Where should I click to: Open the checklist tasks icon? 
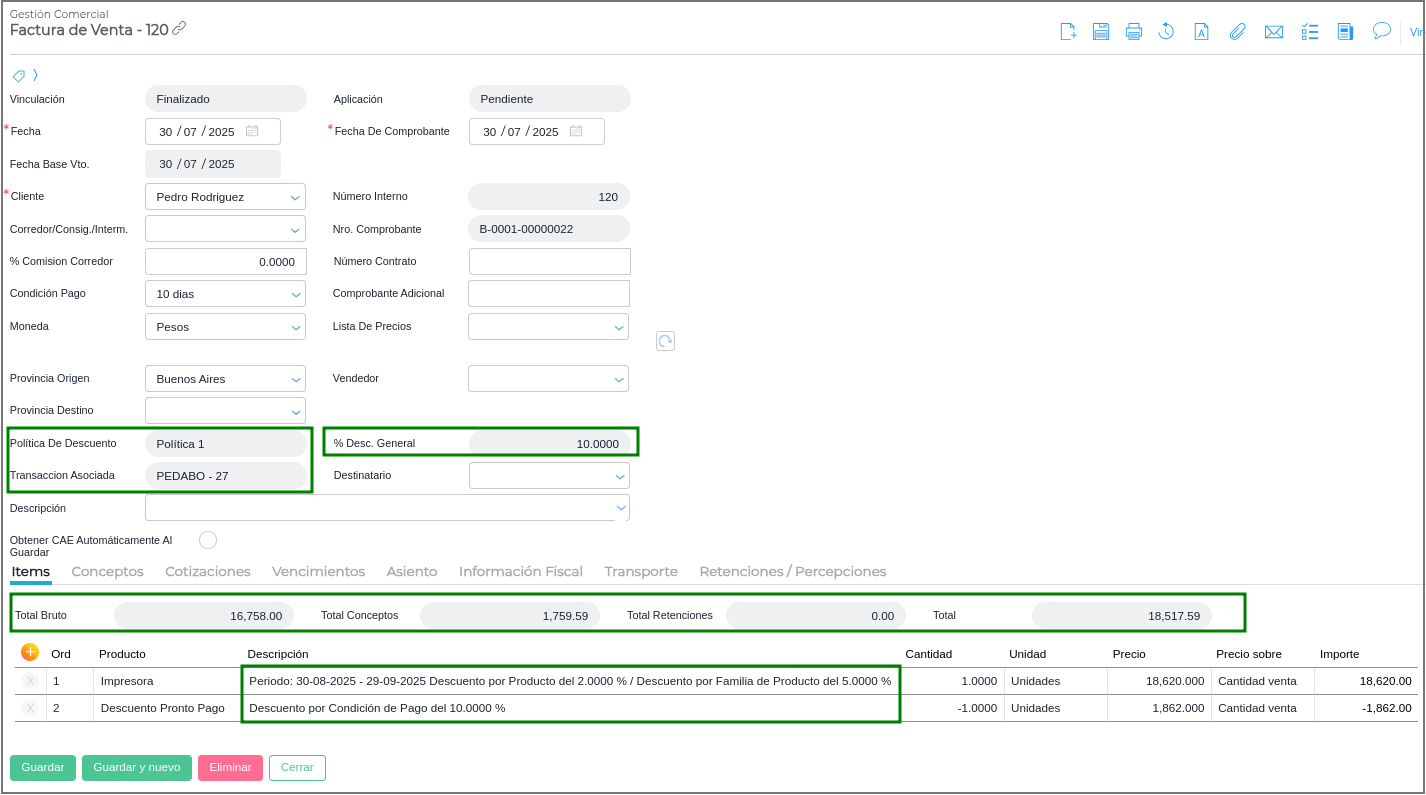(x=1310, y=32)
